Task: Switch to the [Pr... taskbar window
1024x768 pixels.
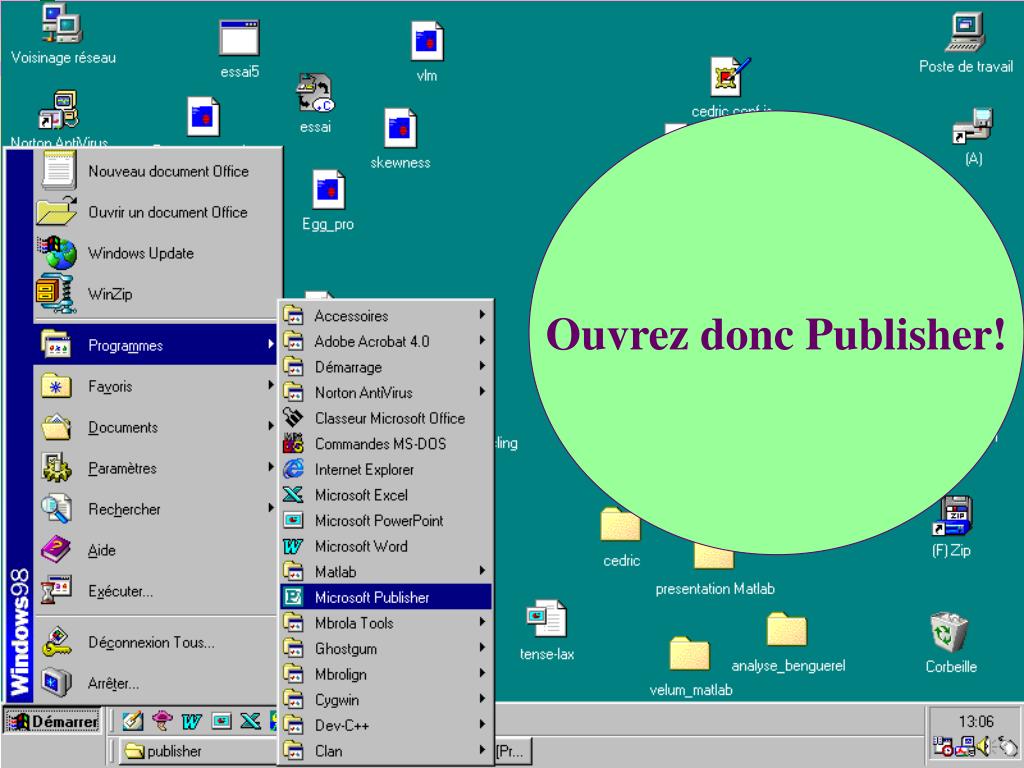Action: (x=513, y=751)
